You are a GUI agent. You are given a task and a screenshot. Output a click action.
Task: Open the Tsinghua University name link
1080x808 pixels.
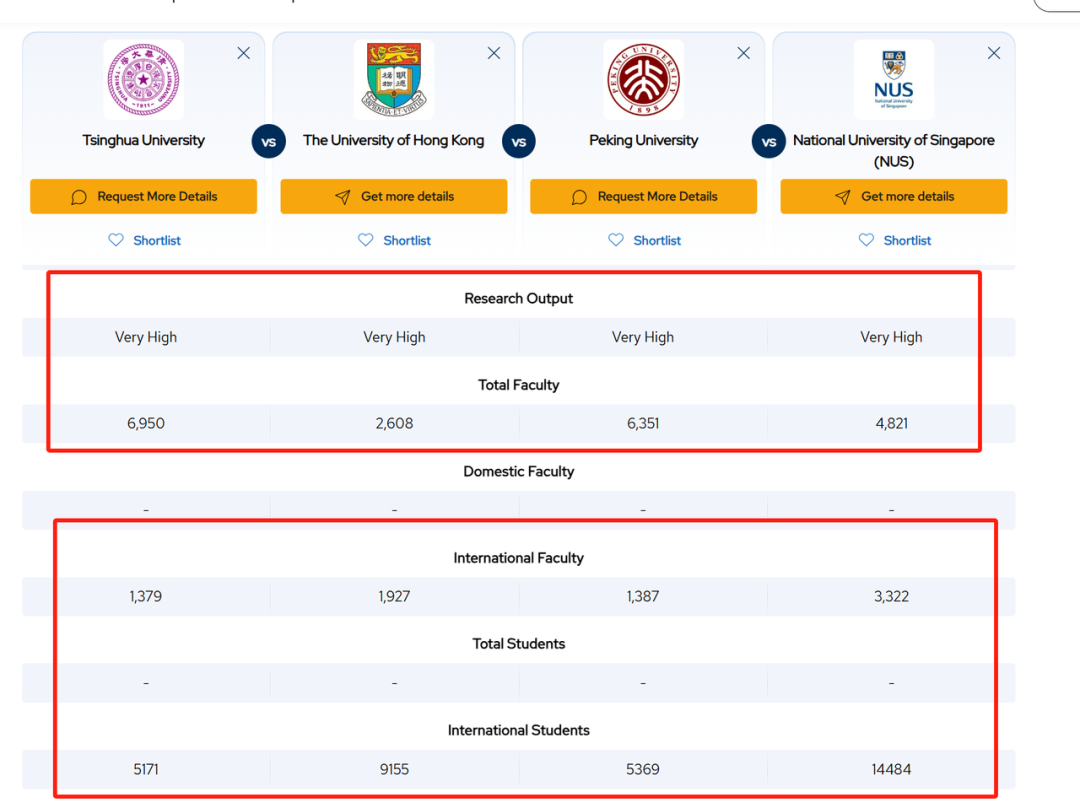[144, 140]
